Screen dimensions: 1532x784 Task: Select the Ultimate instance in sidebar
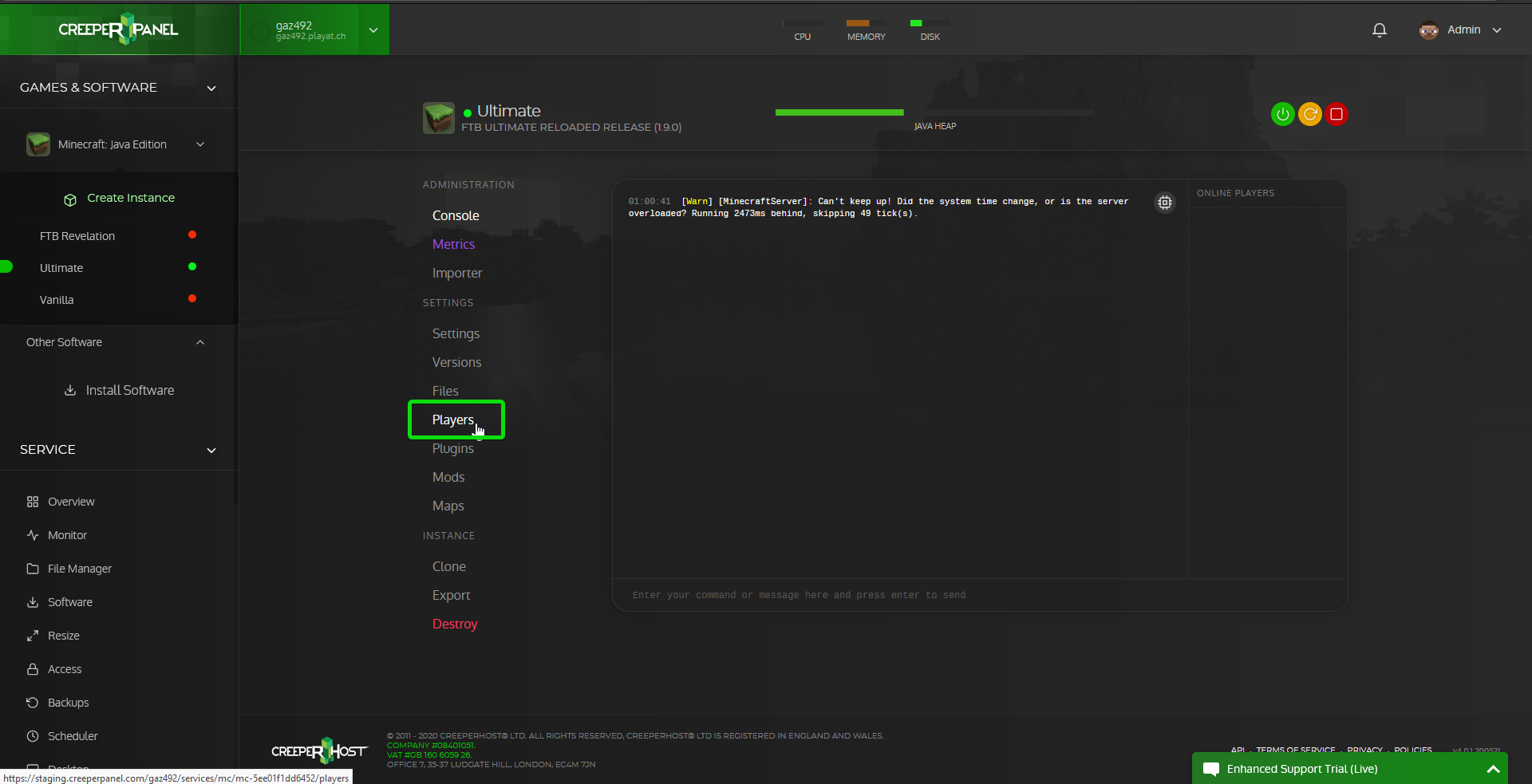[x=61, y=268]
